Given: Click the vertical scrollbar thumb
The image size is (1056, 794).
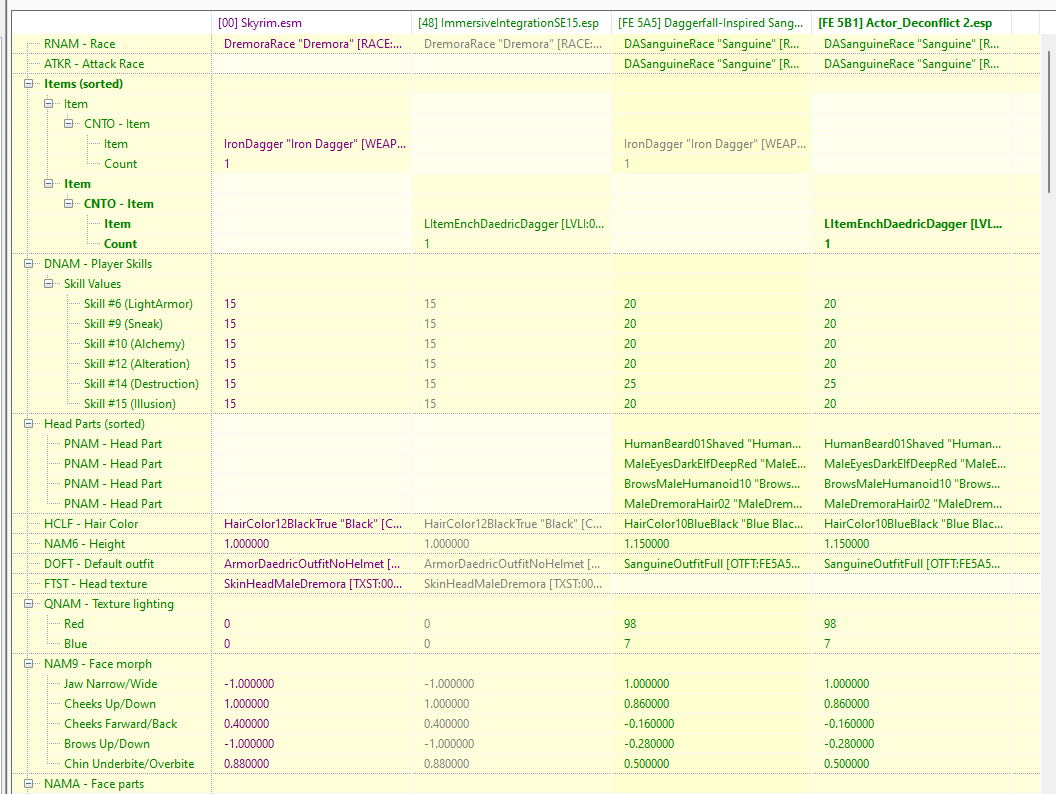Looking at the screenshot, I should [1049, 121].
